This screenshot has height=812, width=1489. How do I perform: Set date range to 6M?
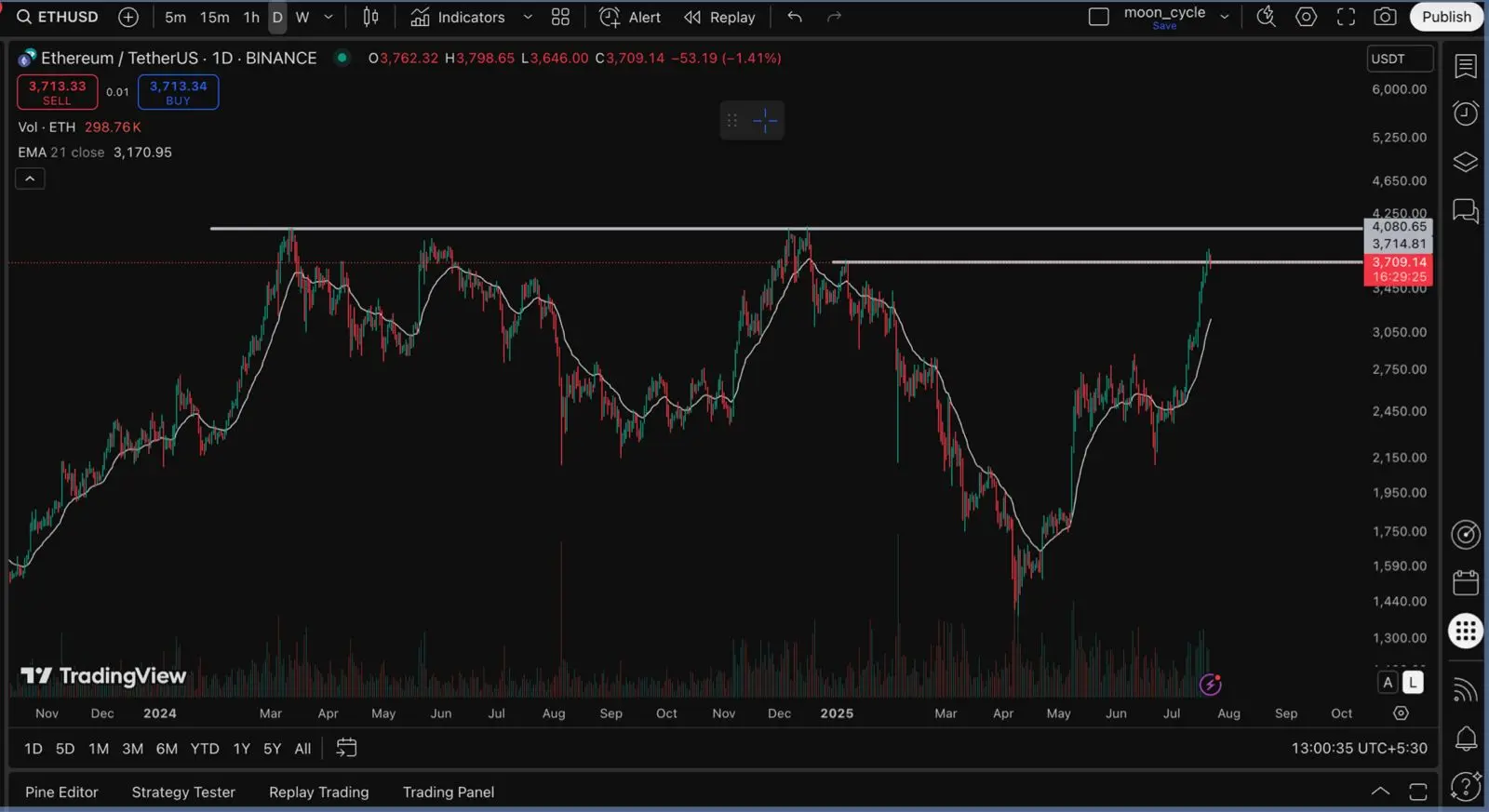click(167, 749)
